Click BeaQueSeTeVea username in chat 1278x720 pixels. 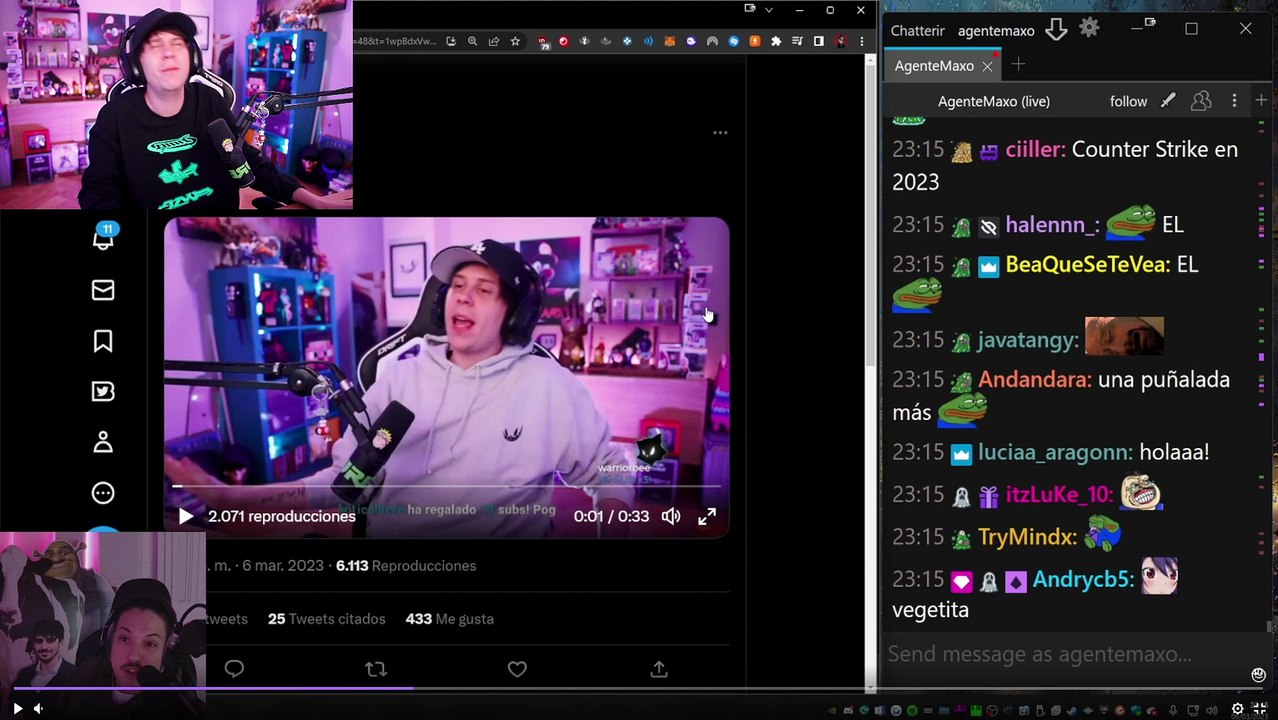[x=1088, y=265]
